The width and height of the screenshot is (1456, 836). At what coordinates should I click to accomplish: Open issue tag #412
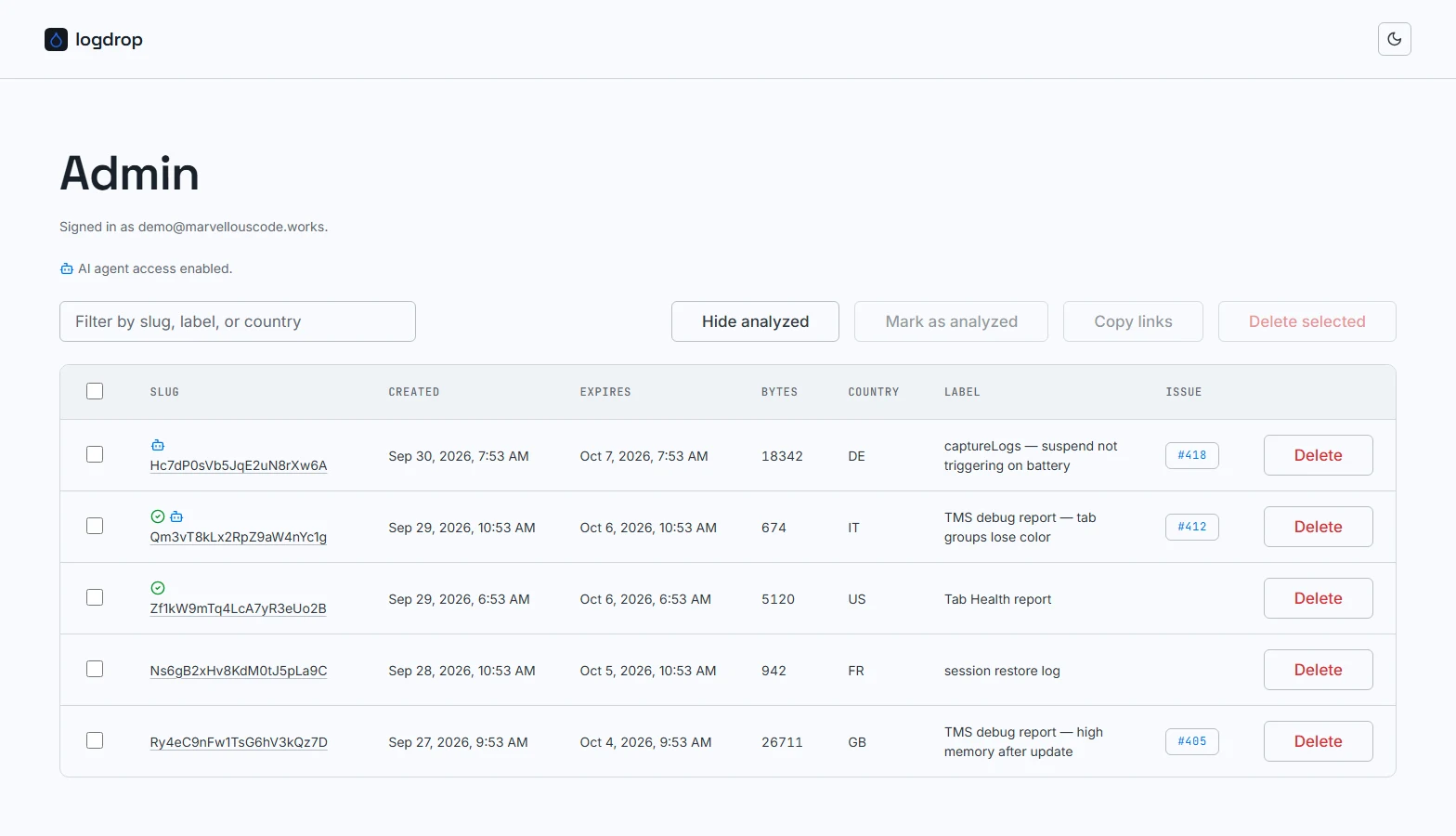1192,527
